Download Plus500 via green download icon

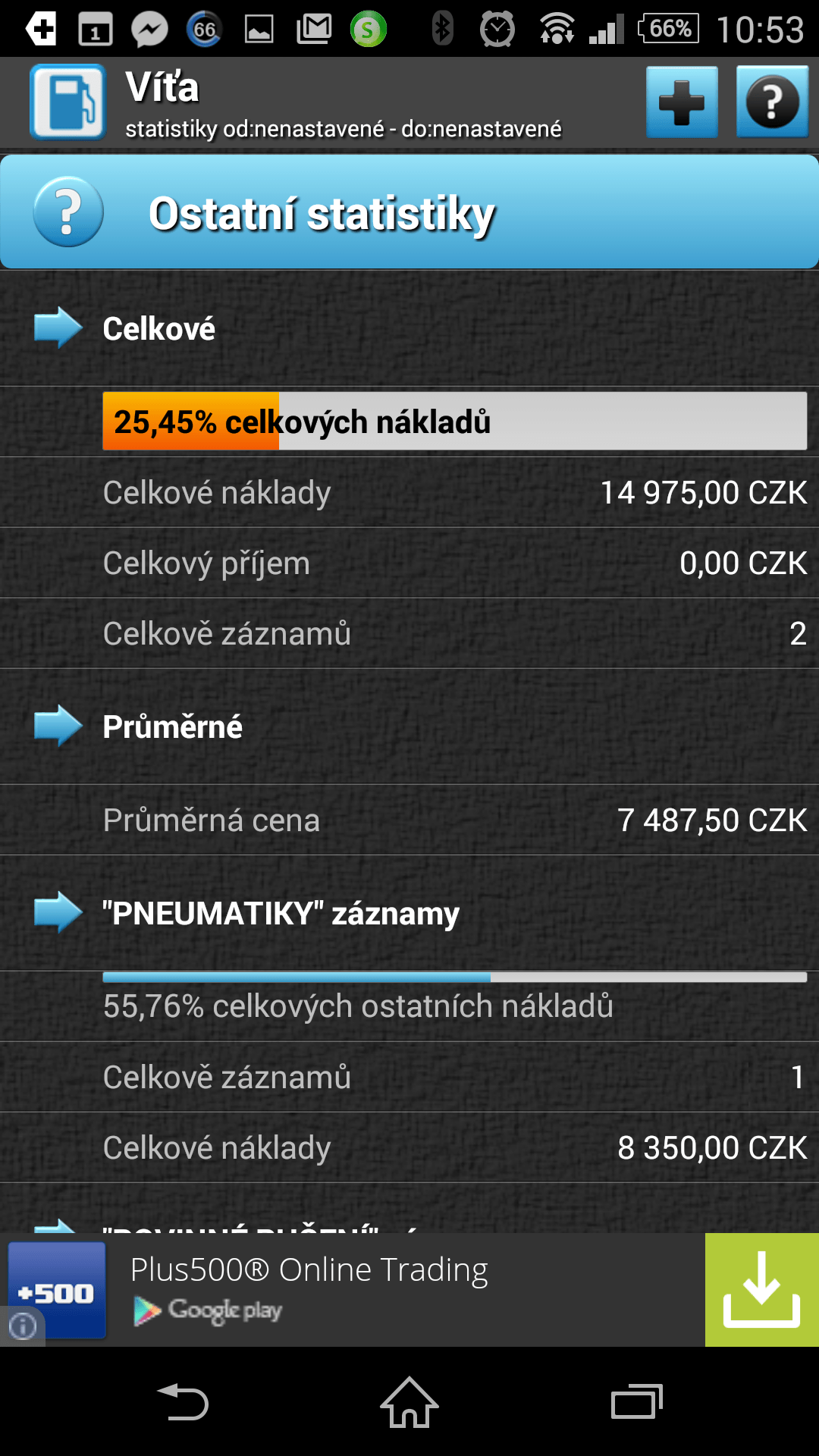coord(761,1290)
